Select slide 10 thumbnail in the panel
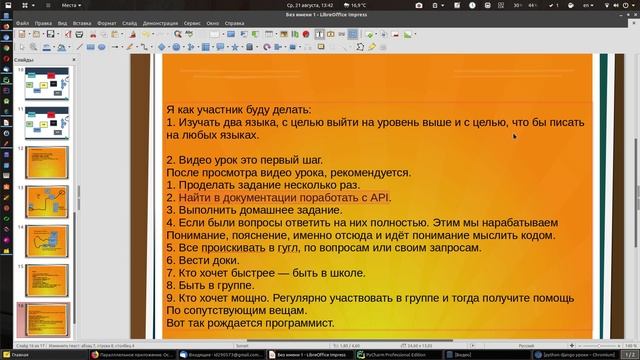 click(x=47, y=84)
